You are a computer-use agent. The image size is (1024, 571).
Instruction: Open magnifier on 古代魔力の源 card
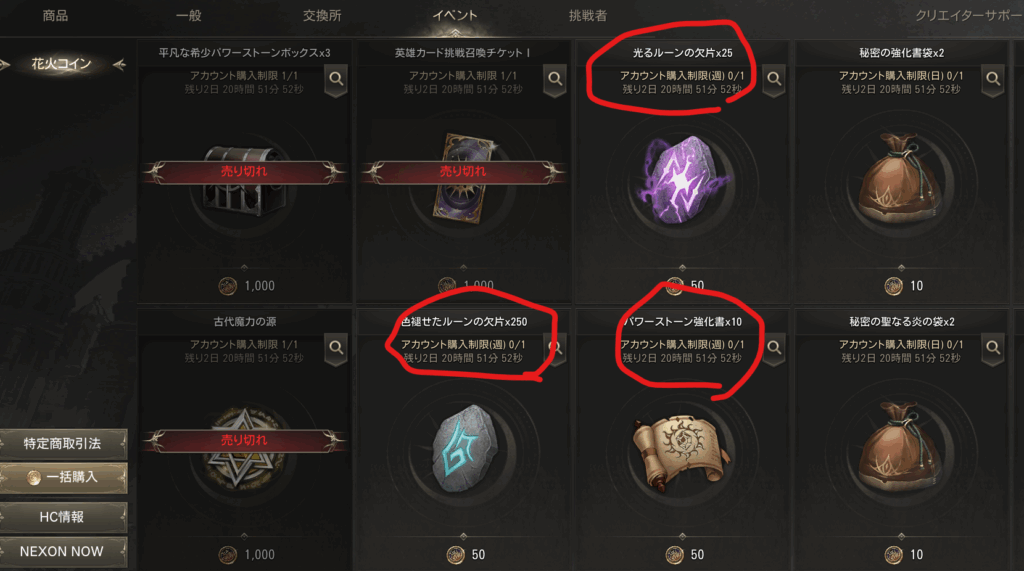(336, 348)
